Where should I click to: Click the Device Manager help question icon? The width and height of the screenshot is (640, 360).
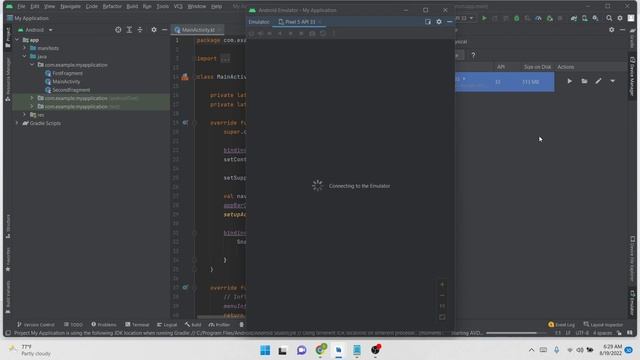[x=473, y=56]
